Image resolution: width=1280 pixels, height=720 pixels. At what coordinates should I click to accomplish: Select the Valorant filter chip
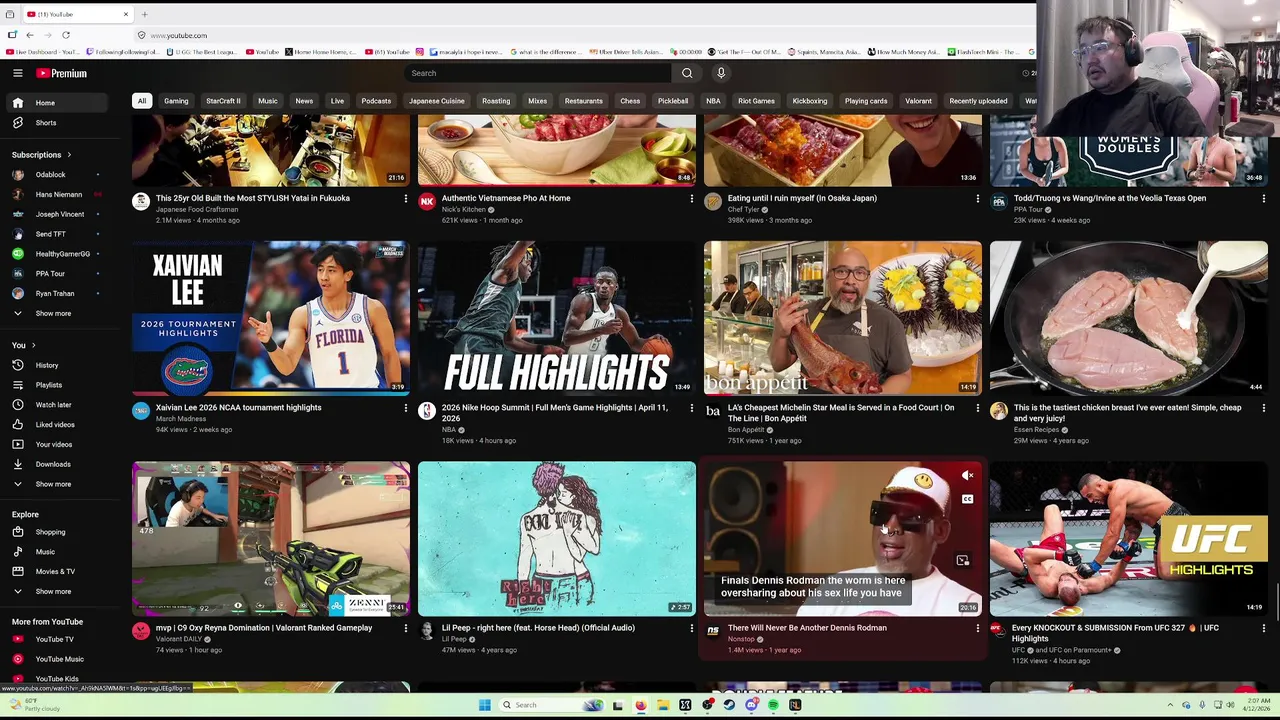coord(918,101)
